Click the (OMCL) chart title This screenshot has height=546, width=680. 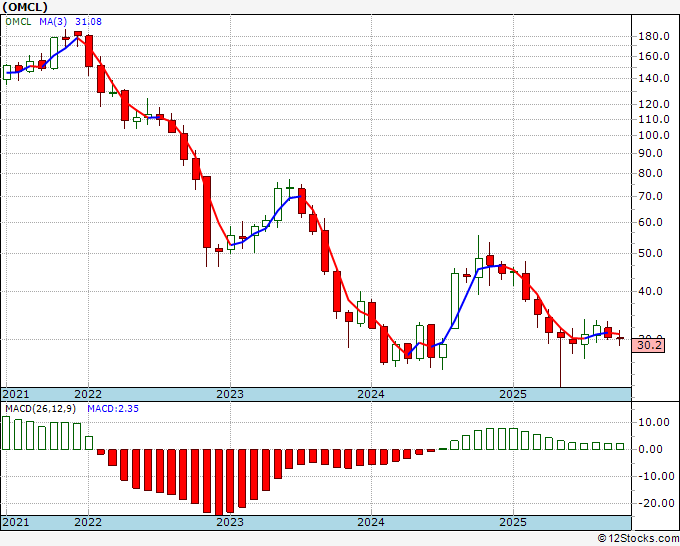point(25,7)
